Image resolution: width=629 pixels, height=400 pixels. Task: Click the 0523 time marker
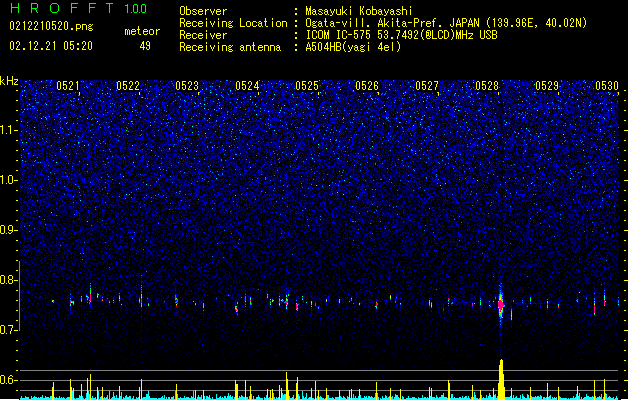pos(187,86)
